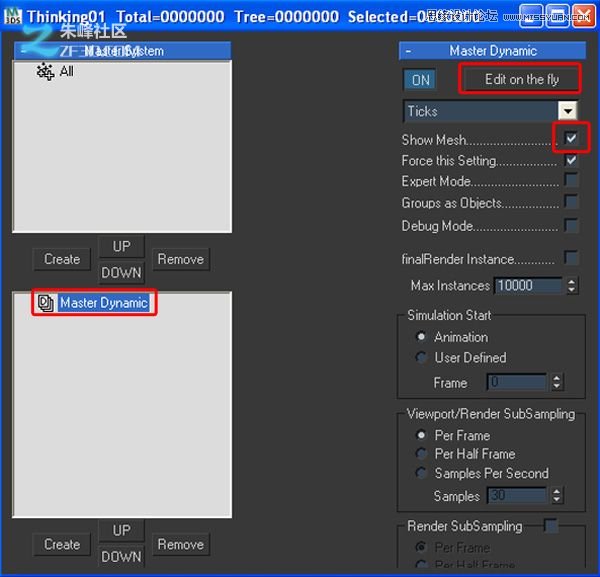600x577 pixels.
Task: Decrease Max Instances with the down spinner
Action: pos(571,290)
